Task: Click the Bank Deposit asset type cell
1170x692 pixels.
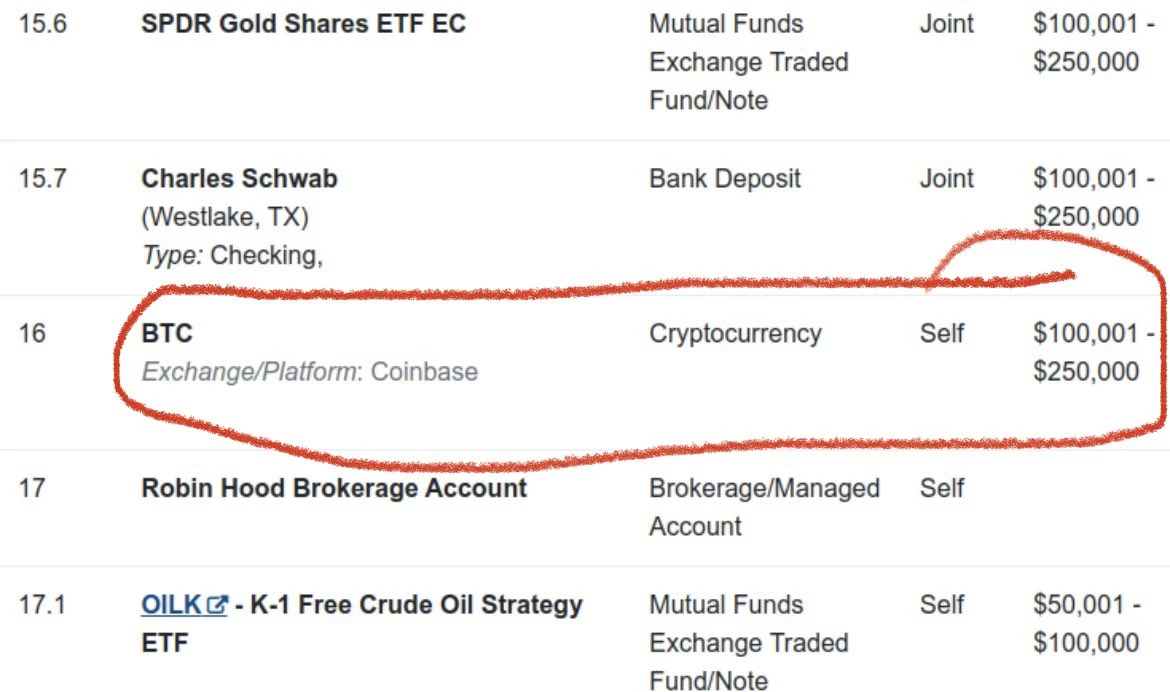Action: (x=725, y=179)
